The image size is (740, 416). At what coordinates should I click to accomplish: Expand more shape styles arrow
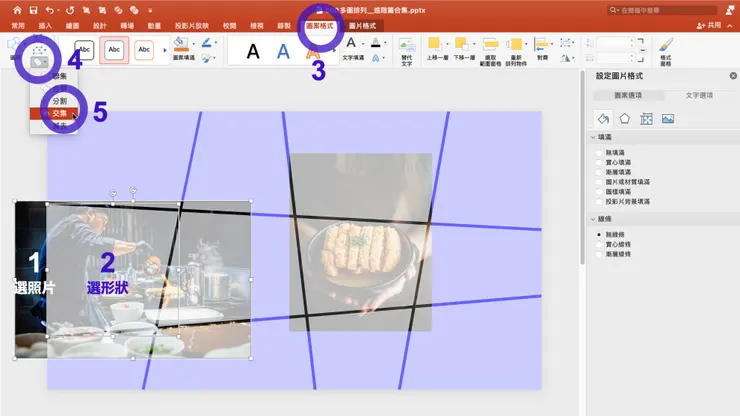click(x=165, y=50)
